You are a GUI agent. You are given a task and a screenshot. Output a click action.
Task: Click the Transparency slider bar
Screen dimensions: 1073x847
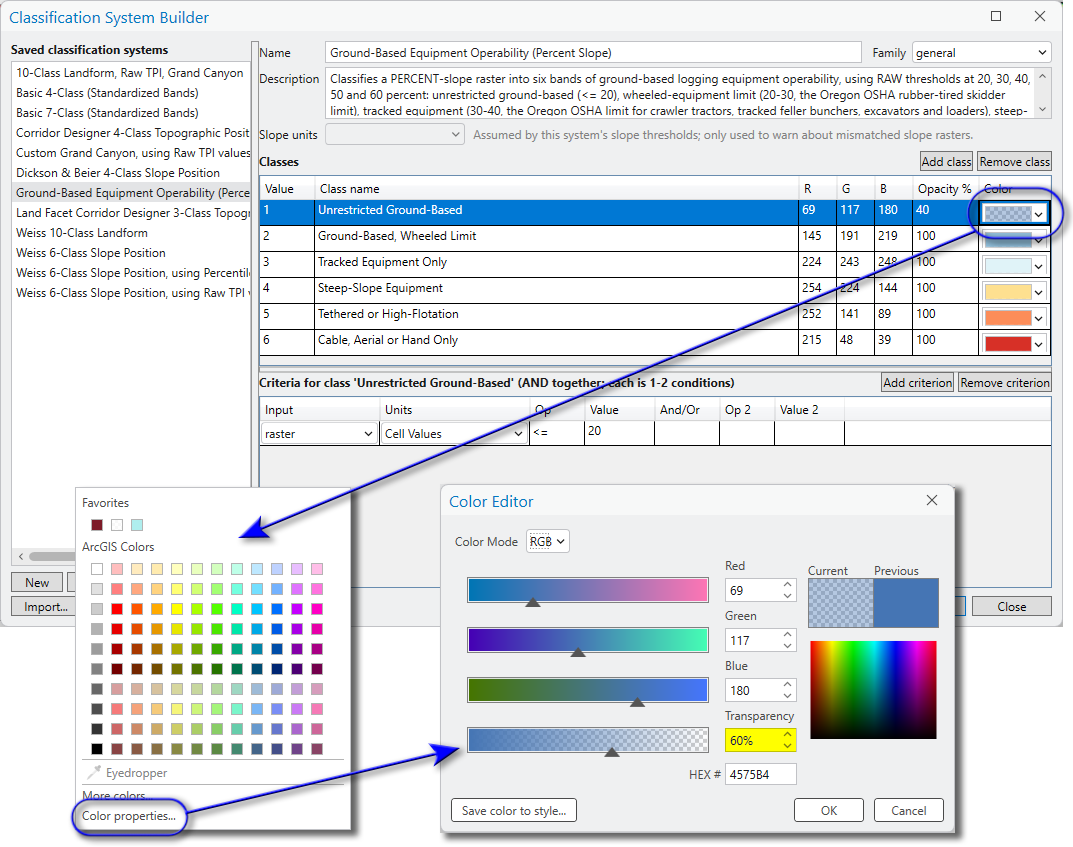coord(588,740)
